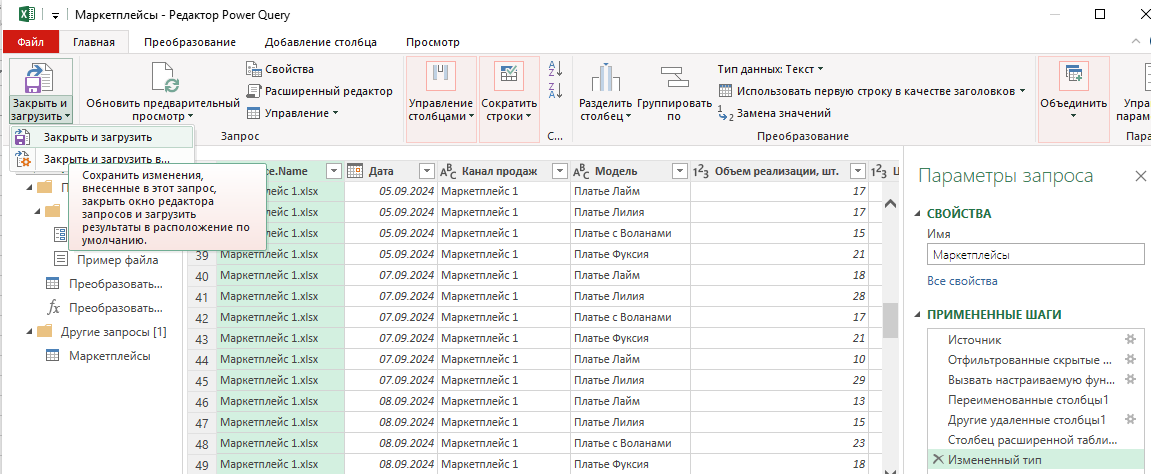1151x474 pixels.
Task: Switch to the Главная tab
Action: [94, 42]
